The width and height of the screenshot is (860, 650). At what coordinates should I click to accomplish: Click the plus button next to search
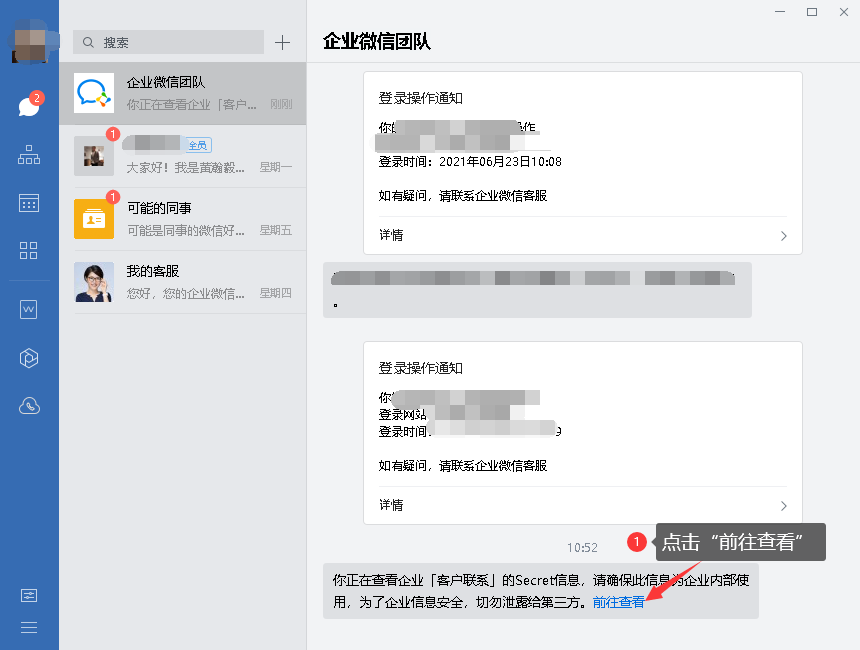(282, 42)
